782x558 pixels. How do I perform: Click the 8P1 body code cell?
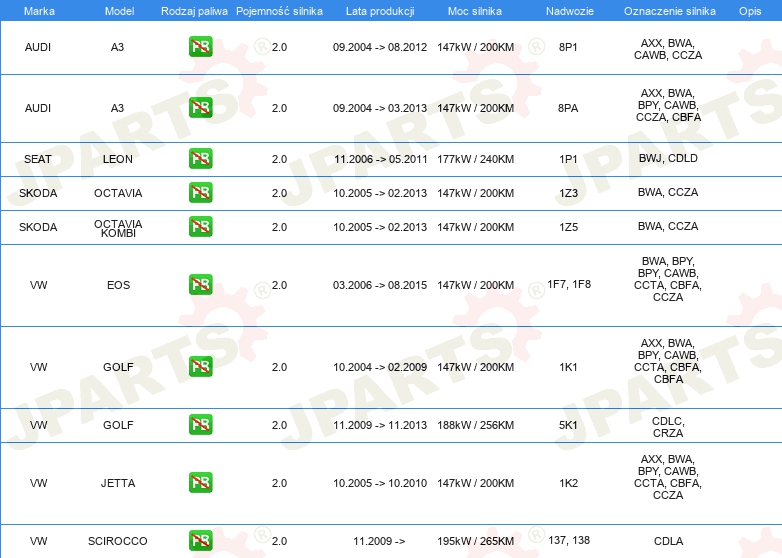click(x=568, y=47)
